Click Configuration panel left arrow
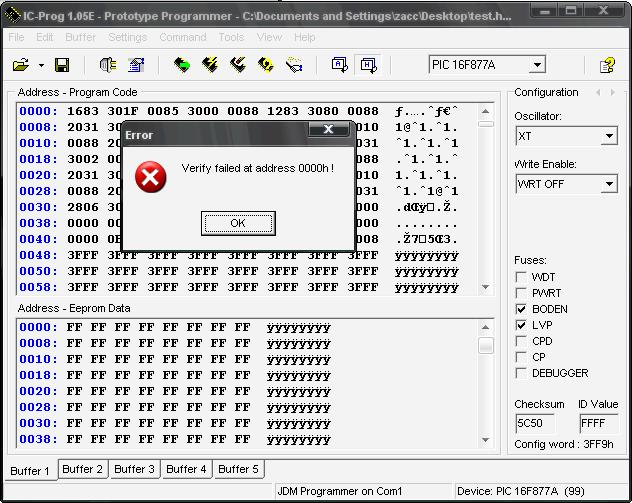Screen dimensions: 632x503 [598, 93]
